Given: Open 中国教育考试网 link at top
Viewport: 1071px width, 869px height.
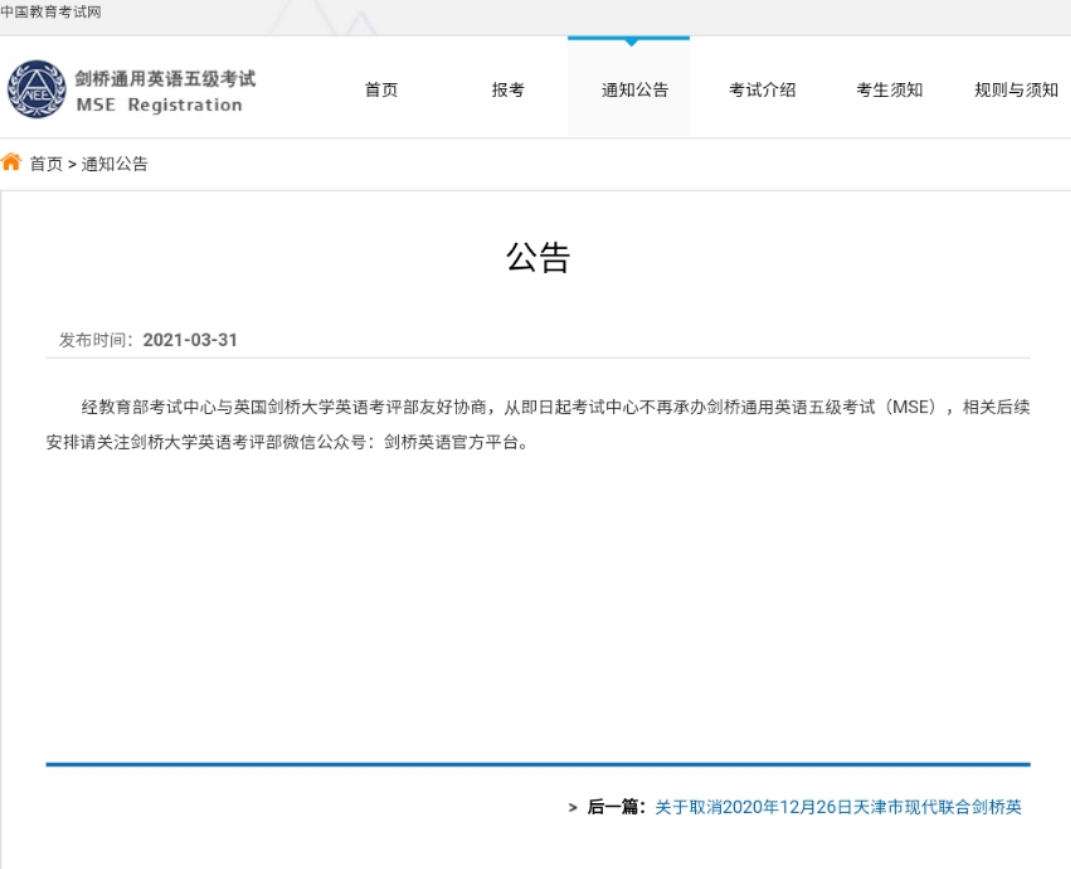Looking at the screenshot, I should pos(51,12).
